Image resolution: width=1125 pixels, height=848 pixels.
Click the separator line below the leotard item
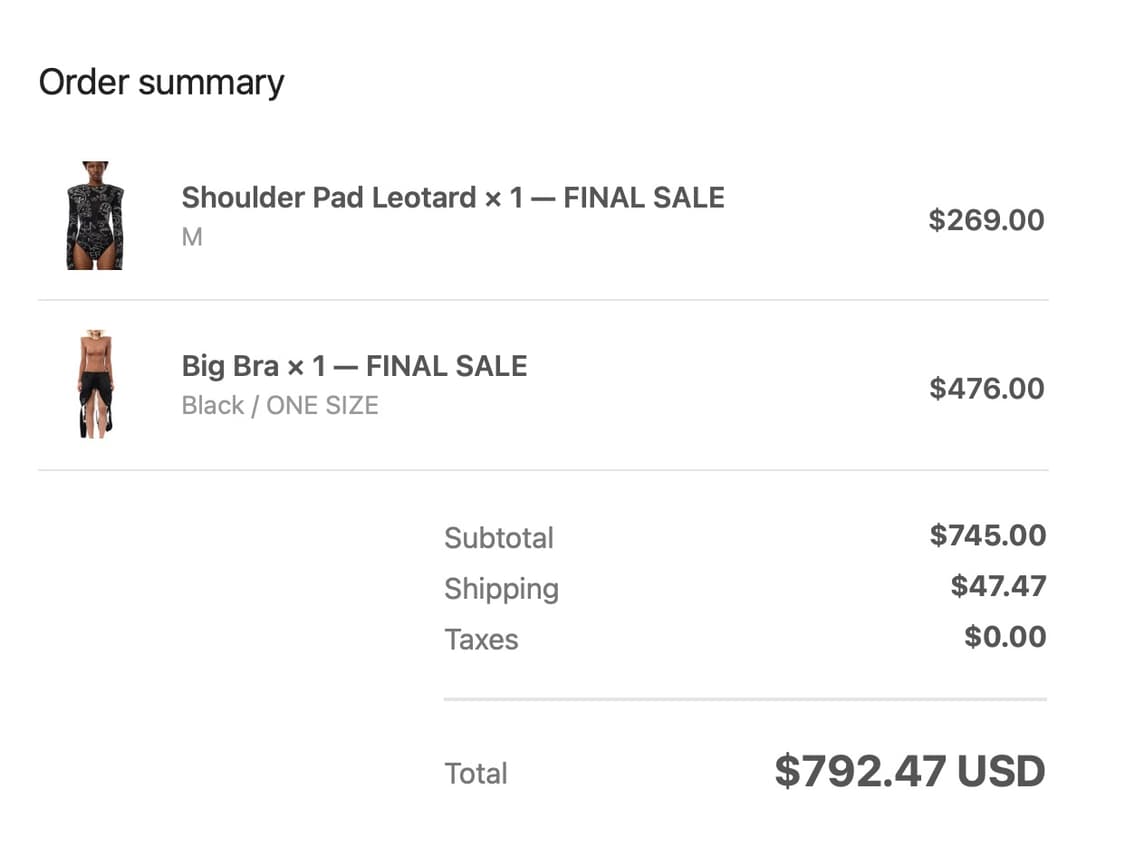tap(543, 300)
